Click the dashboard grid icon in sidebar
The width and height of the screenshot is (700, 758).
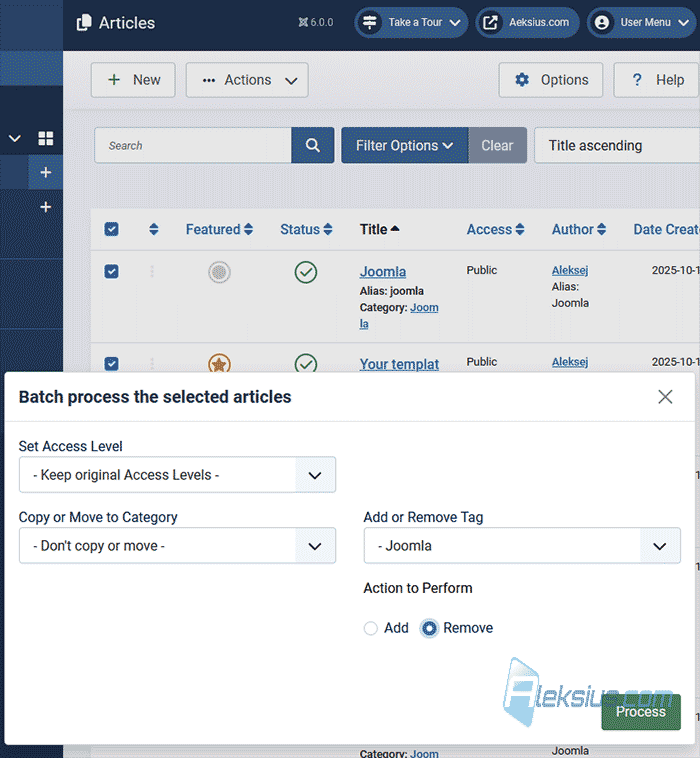tap(45, 138)
